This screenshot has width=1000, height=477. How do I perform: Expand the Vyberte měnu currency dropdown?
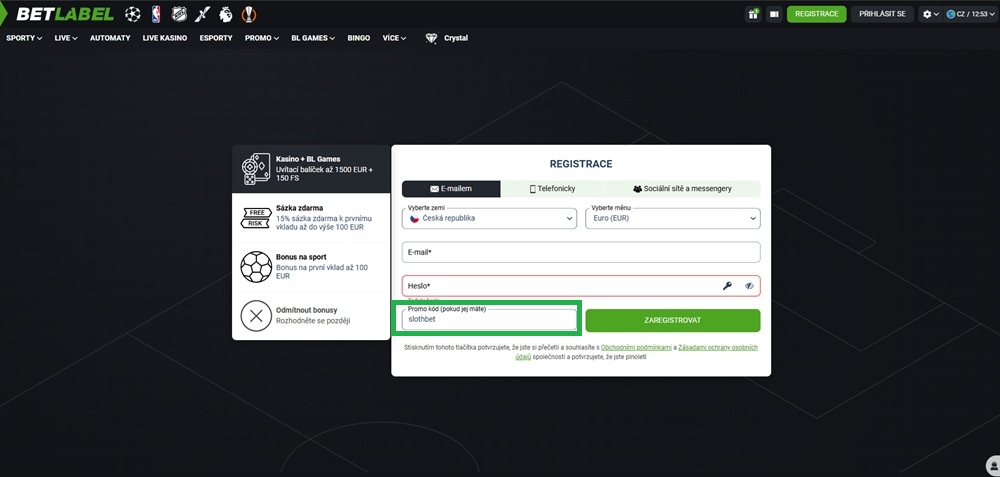tap(671, 218)
